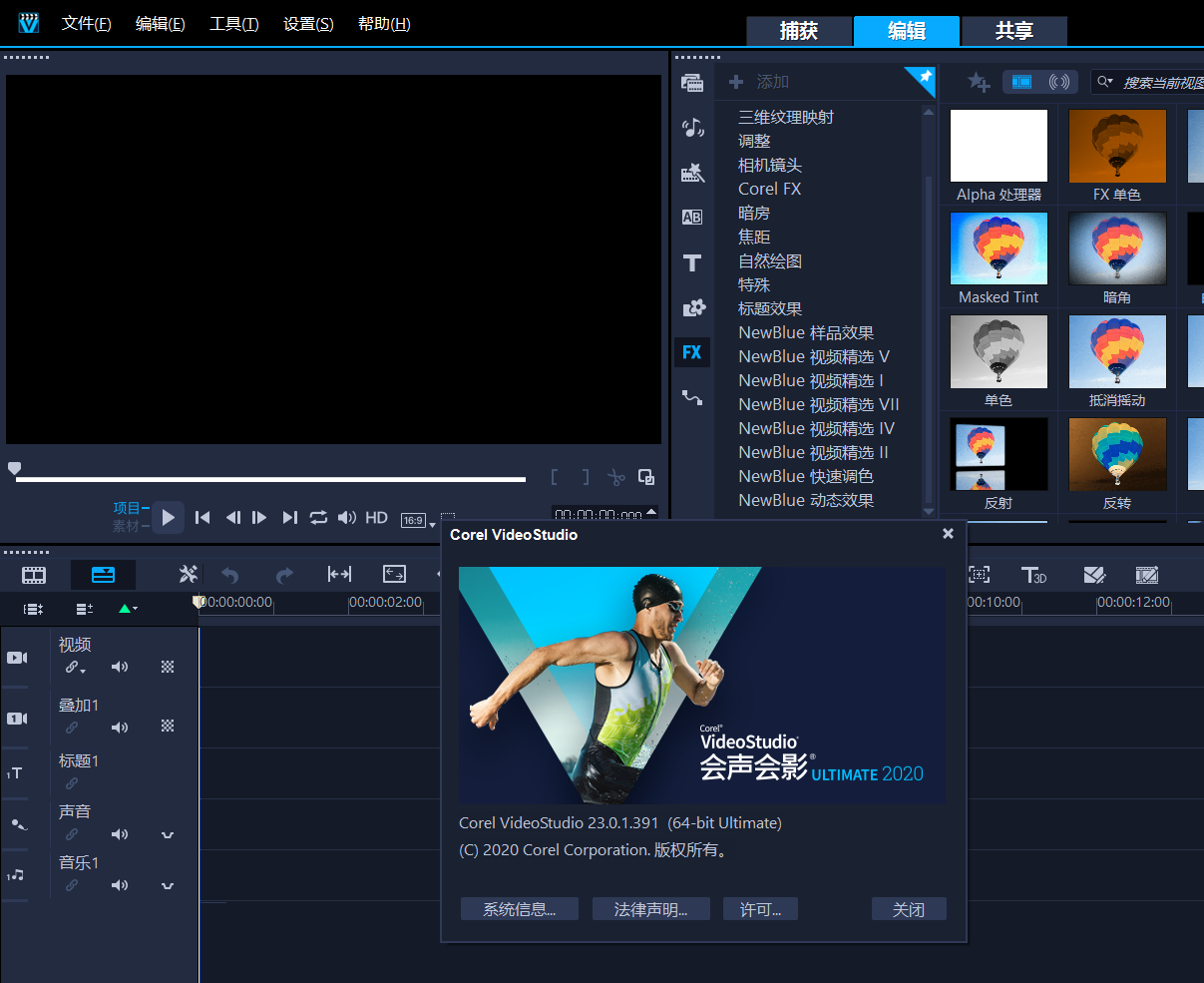Switch to the 共享 tab

1014,31
